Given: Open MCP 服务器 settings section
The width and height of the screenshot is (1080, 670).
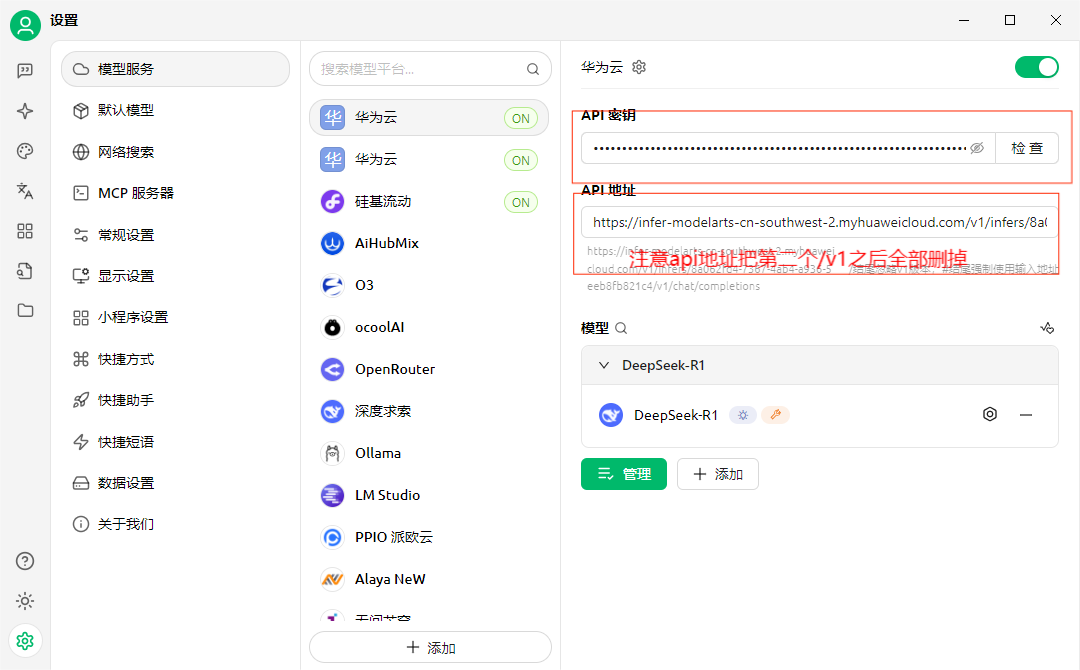Looking at the screenshot, I should (x=176, y=193).
